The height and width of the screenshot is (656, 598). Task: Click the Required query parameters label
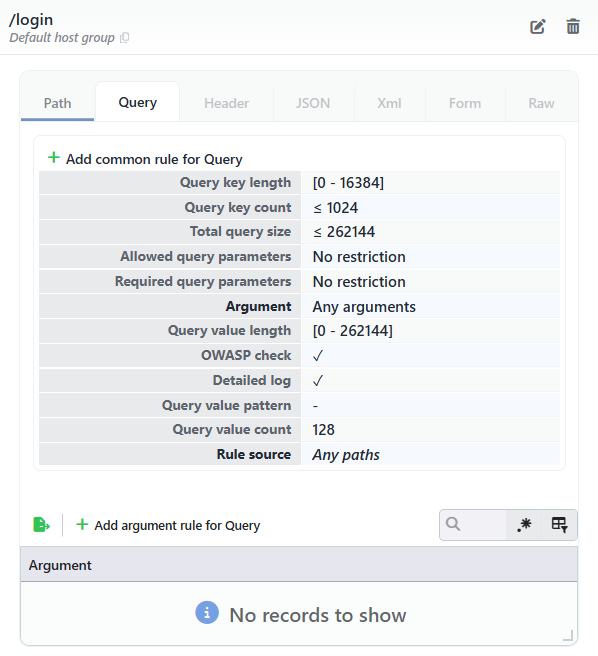pos(203,282)
